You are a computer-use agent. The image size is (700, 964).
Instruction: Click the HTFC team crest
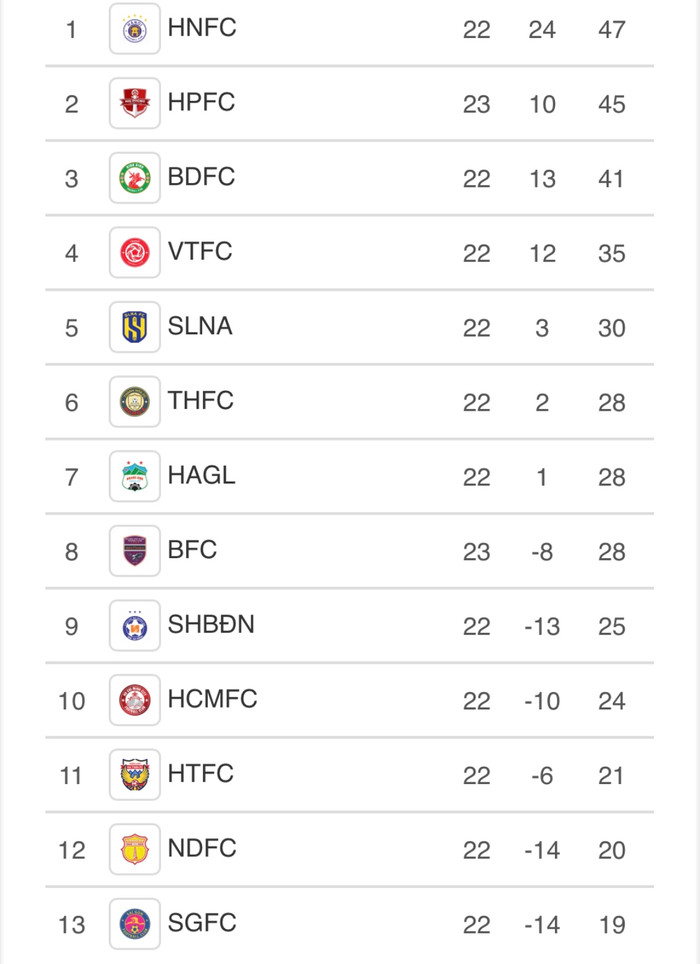click(x=134, y=775)
